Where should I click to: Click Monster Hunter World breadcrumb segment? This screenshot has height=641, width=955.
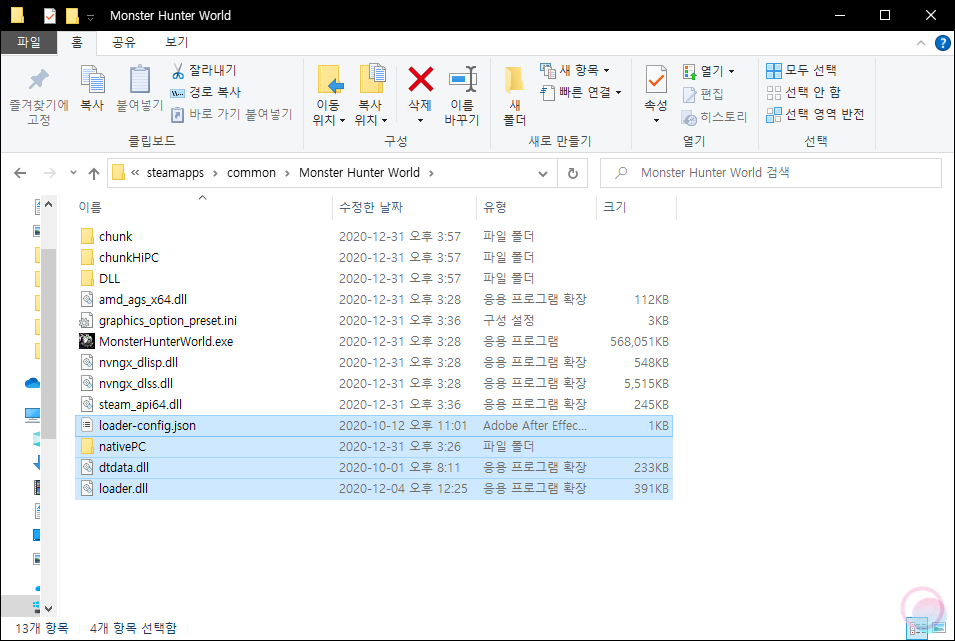click(359, 173)
